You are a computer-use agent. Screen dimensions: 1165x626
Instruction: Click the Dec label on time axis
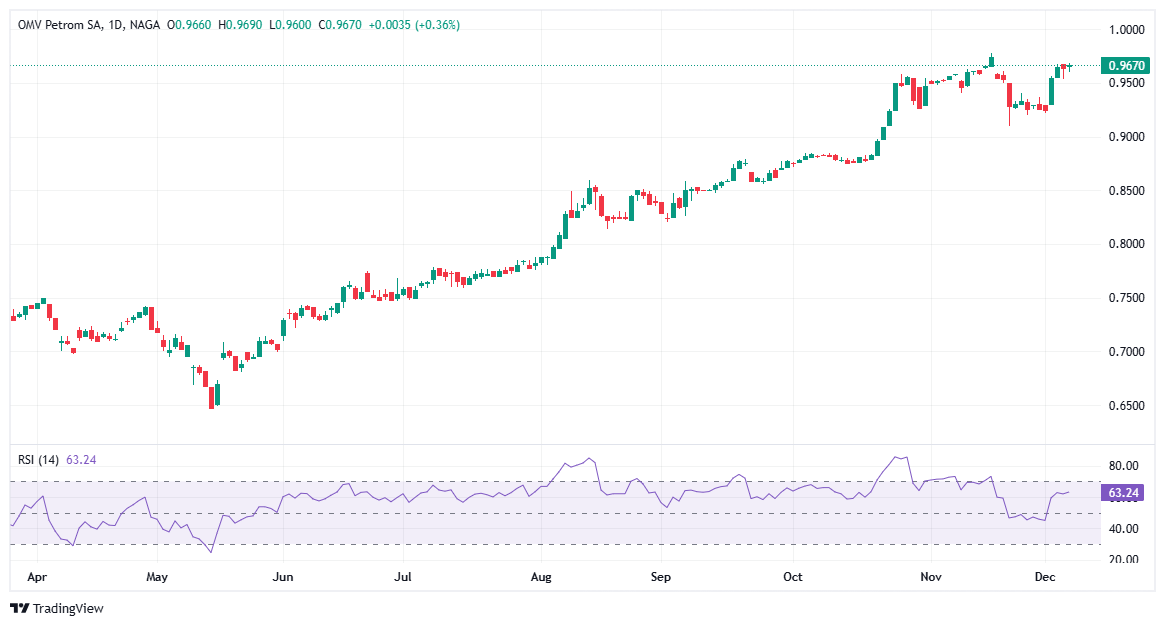[1045, 577]
